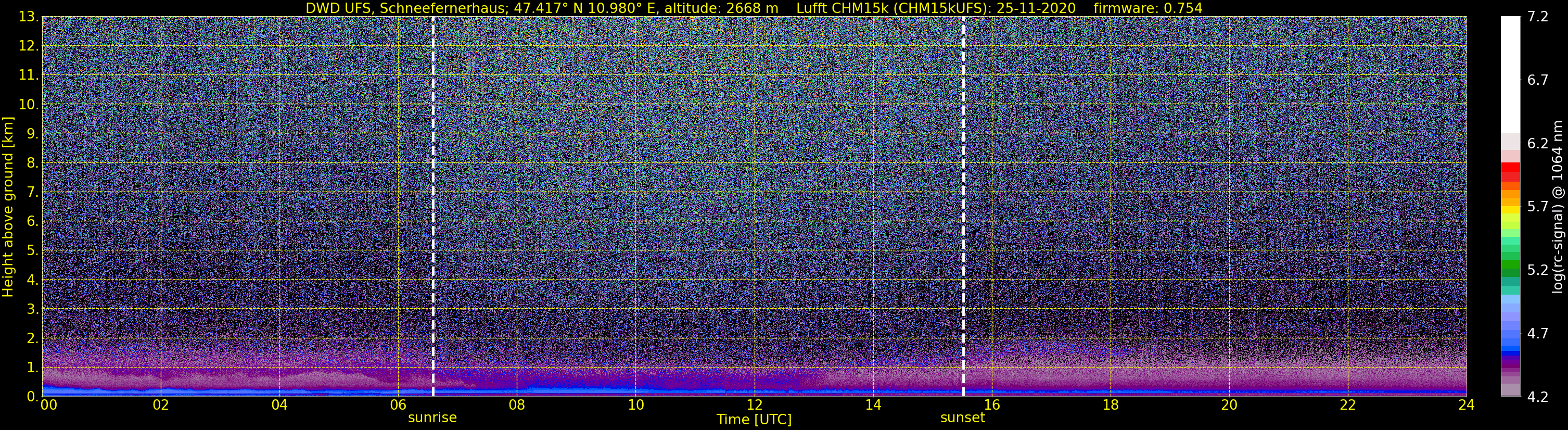
Task: Click the height axis tick label 1.
Action: point(33,367)
